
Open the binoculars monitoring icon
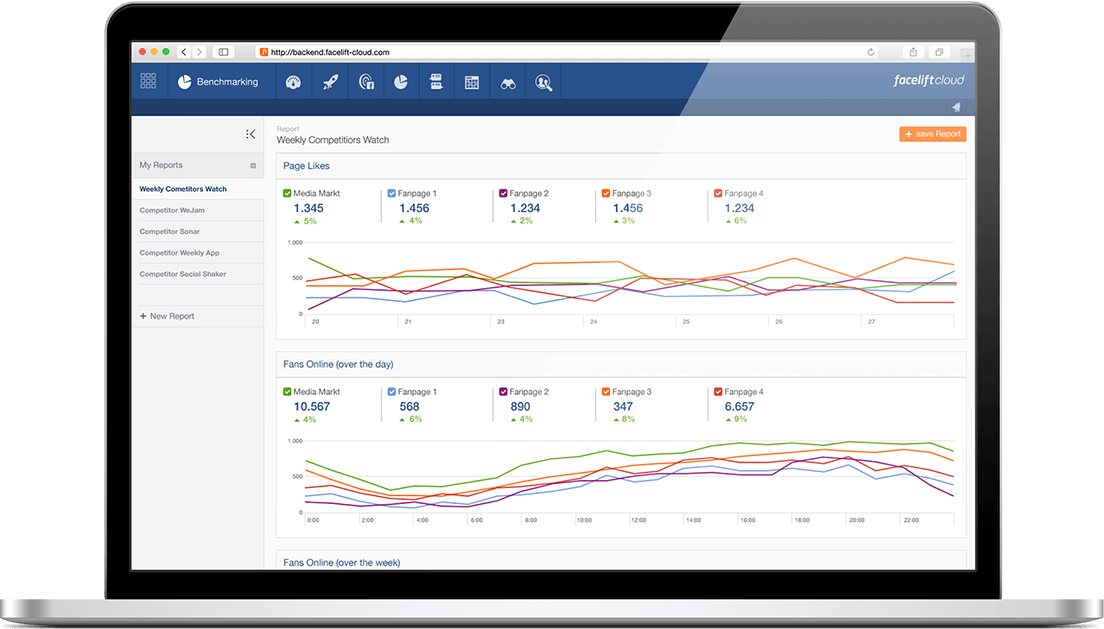pyautogui.click(x=508, y=83)
